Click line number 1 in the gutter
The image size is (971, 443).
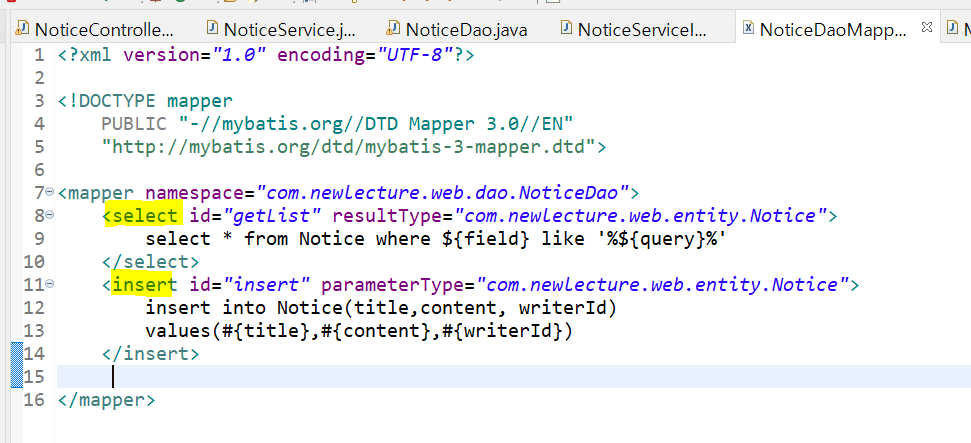38,55
